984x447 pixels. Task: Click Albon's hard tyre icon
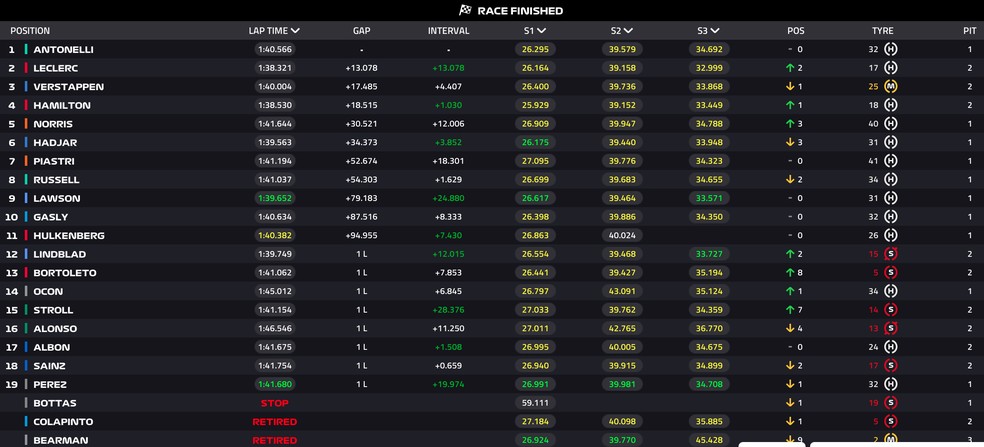click(x=890, y=347)
